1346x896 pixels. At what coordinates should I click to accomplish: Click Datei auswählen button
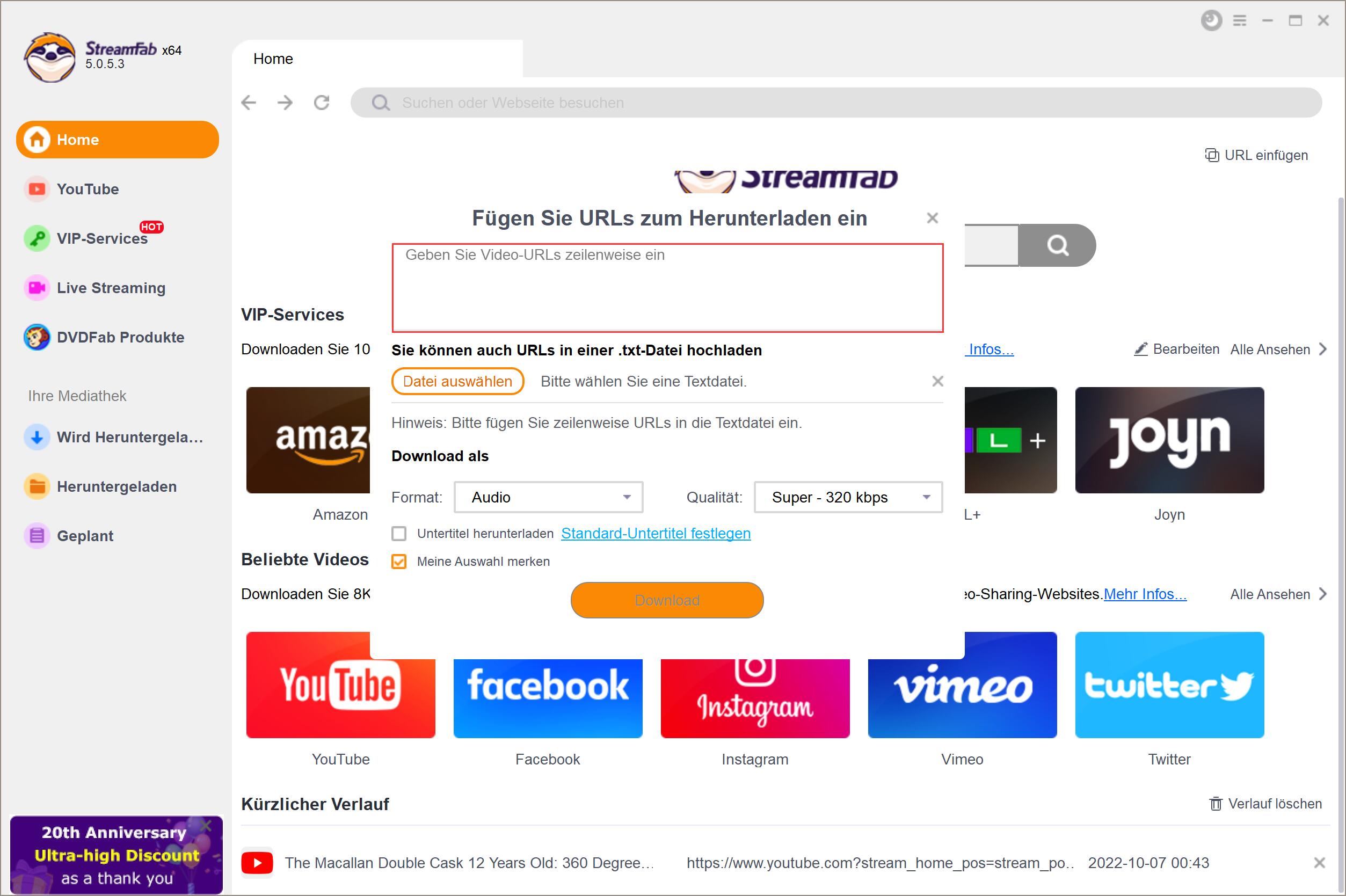457,381
